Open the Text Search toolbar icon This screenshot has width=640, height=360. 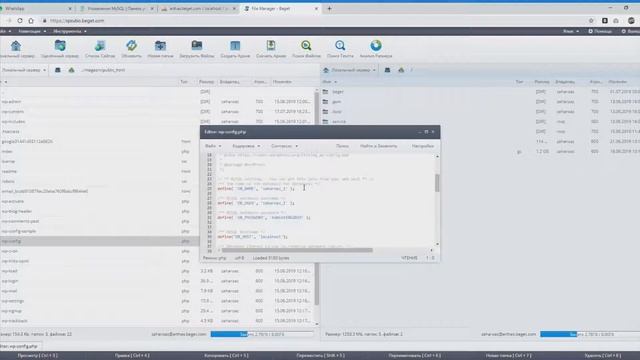[x=340, y=46]
